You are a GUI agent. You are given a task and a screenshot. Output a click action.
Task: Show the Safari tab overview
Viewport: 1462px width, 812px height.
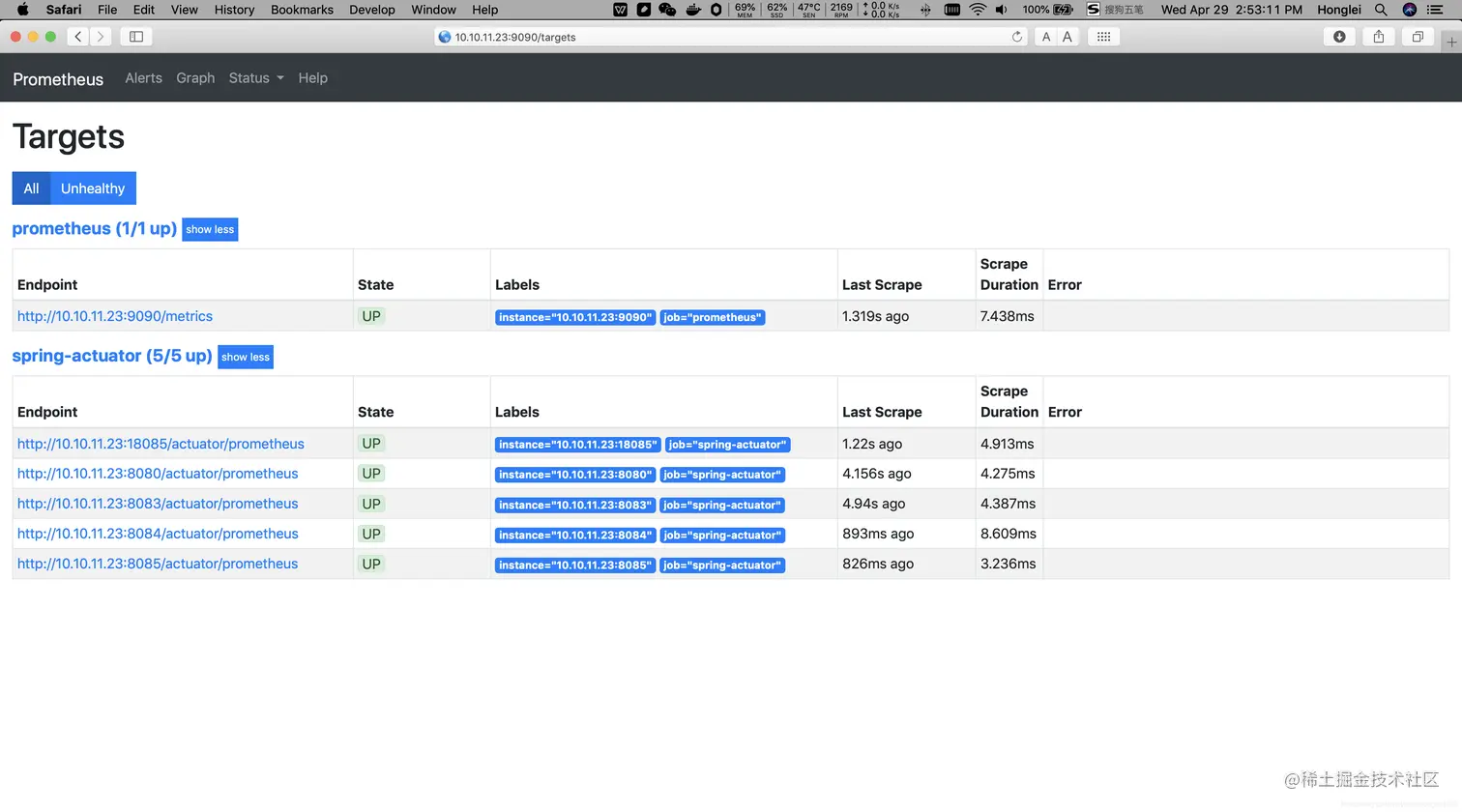point(1418,37)
